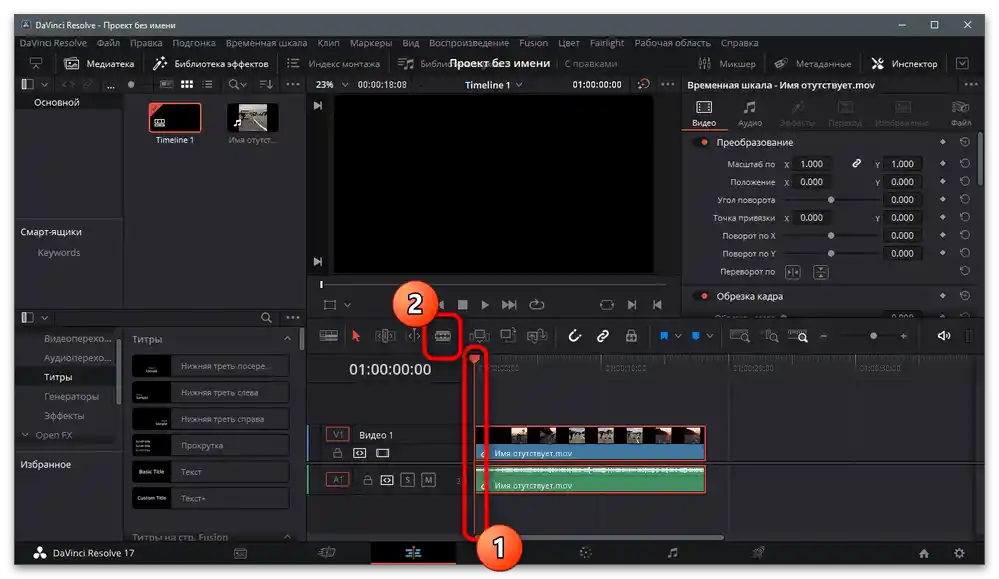Image resolution: width=999 pixels, height=579 pixels.
Task: Open the Media page icon in the bottom bar
Action: [x=240, y=553]
